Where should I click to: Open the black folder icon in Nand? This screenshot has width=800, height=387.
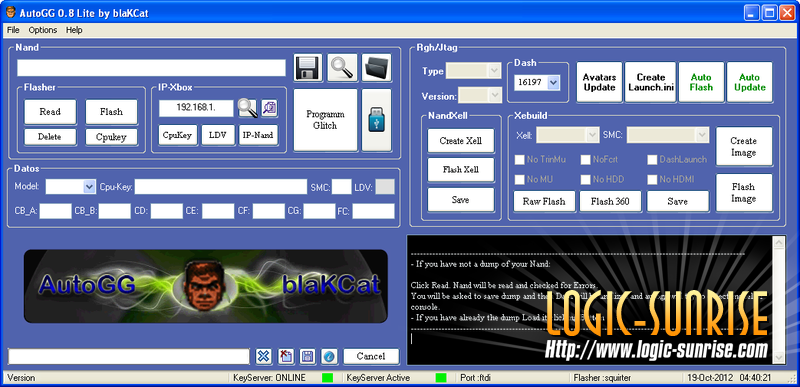(377, 68)
